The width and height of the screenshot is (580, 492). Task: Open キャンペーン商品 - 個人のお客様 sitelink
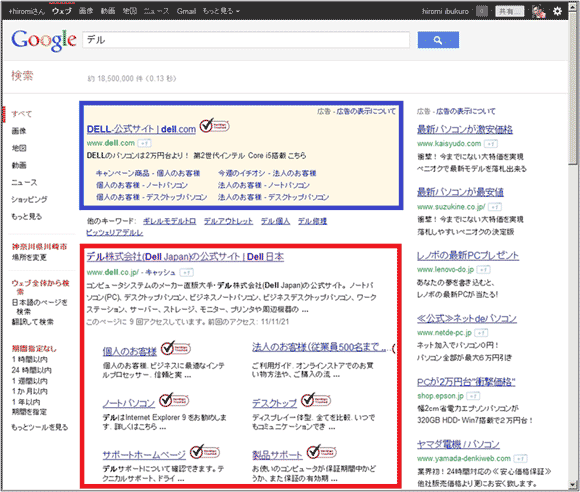click(x=148, y=173)
